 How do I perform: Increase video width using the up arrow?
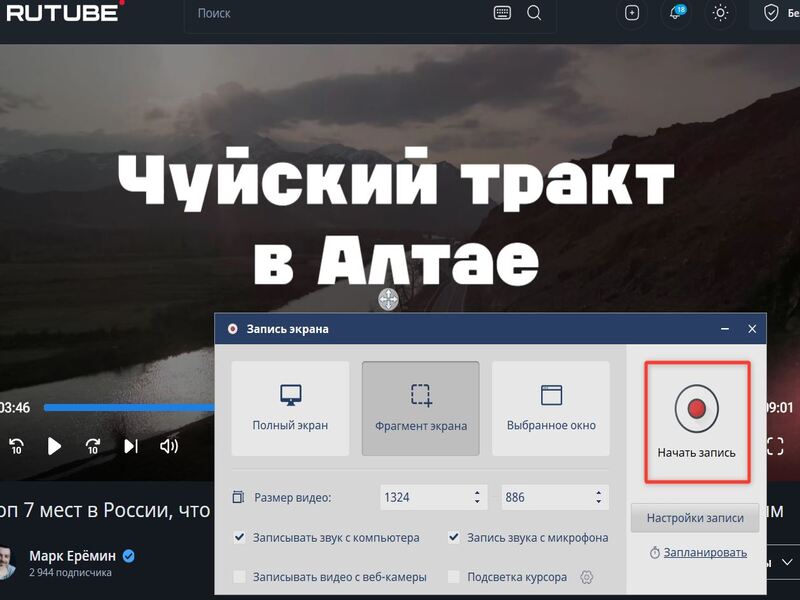pos(476,491)
